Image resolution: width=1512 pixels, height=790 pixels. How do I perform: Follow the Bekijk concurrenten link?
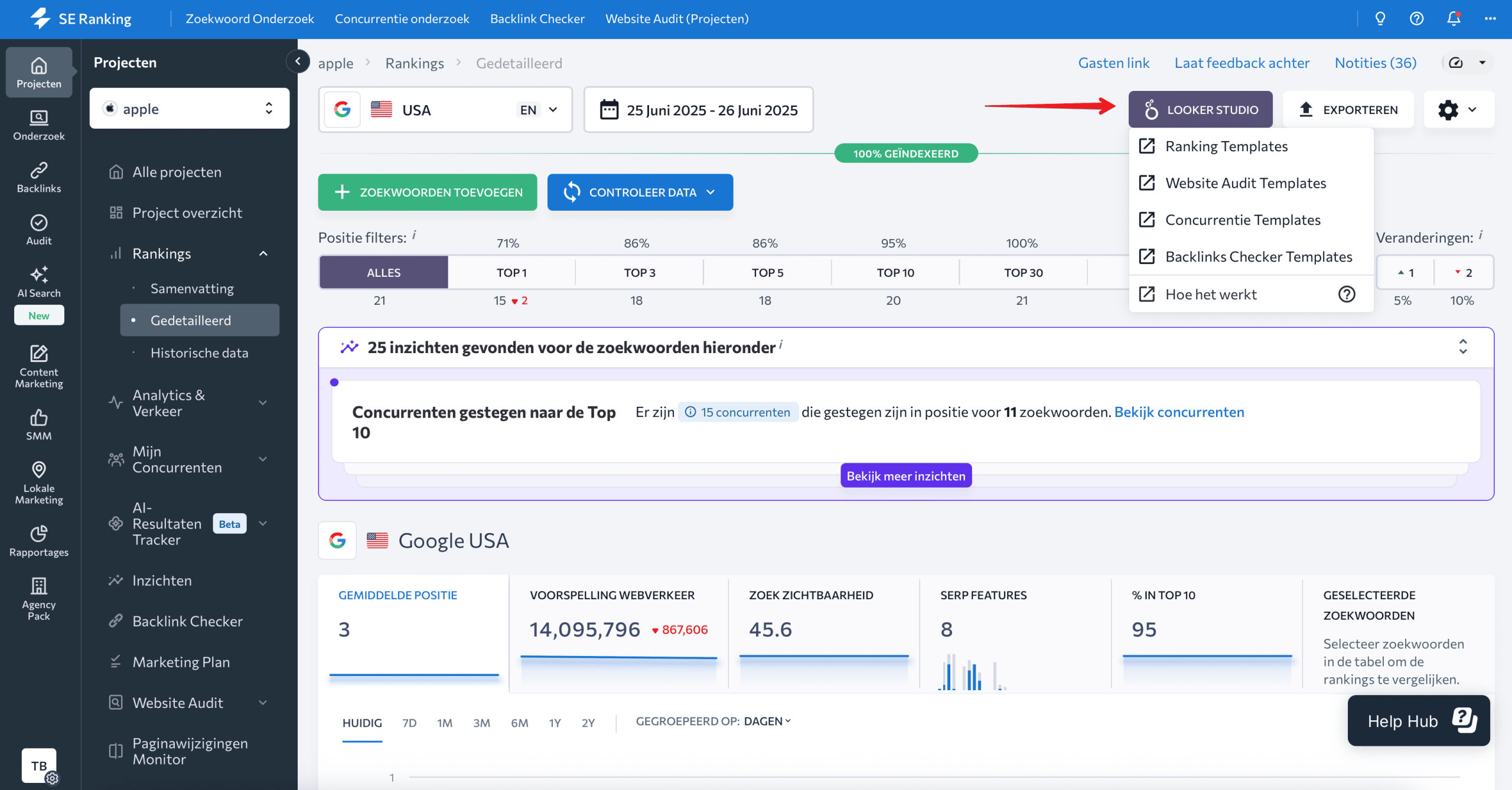pyautogui.click(x=1179, y=412)
